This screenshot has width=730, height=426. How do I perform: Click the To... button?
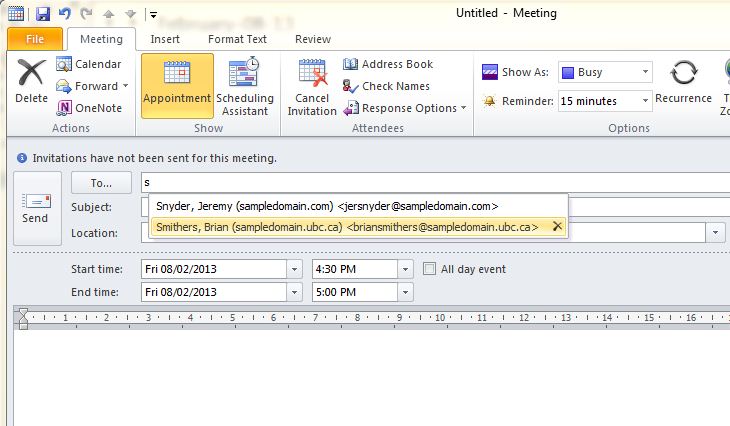tap(101, 183)
